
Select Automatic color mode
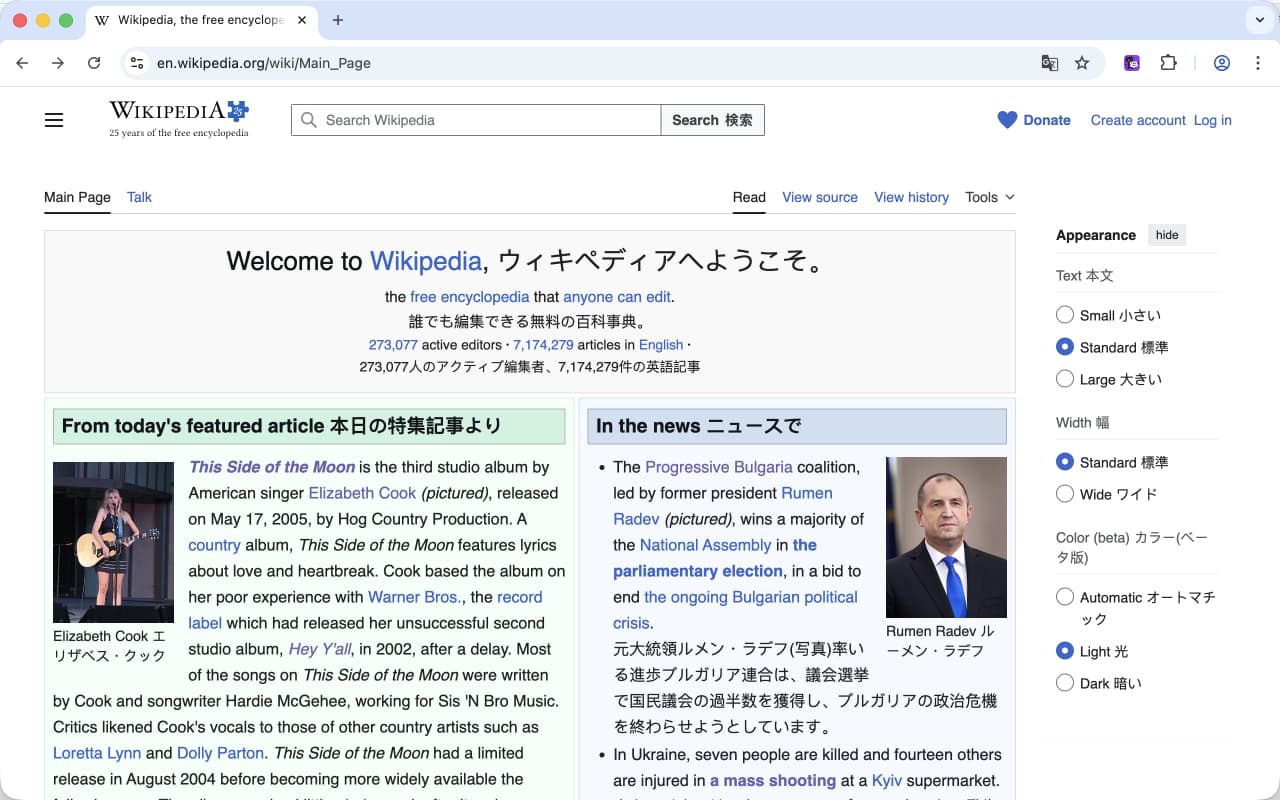[1065, 597]
